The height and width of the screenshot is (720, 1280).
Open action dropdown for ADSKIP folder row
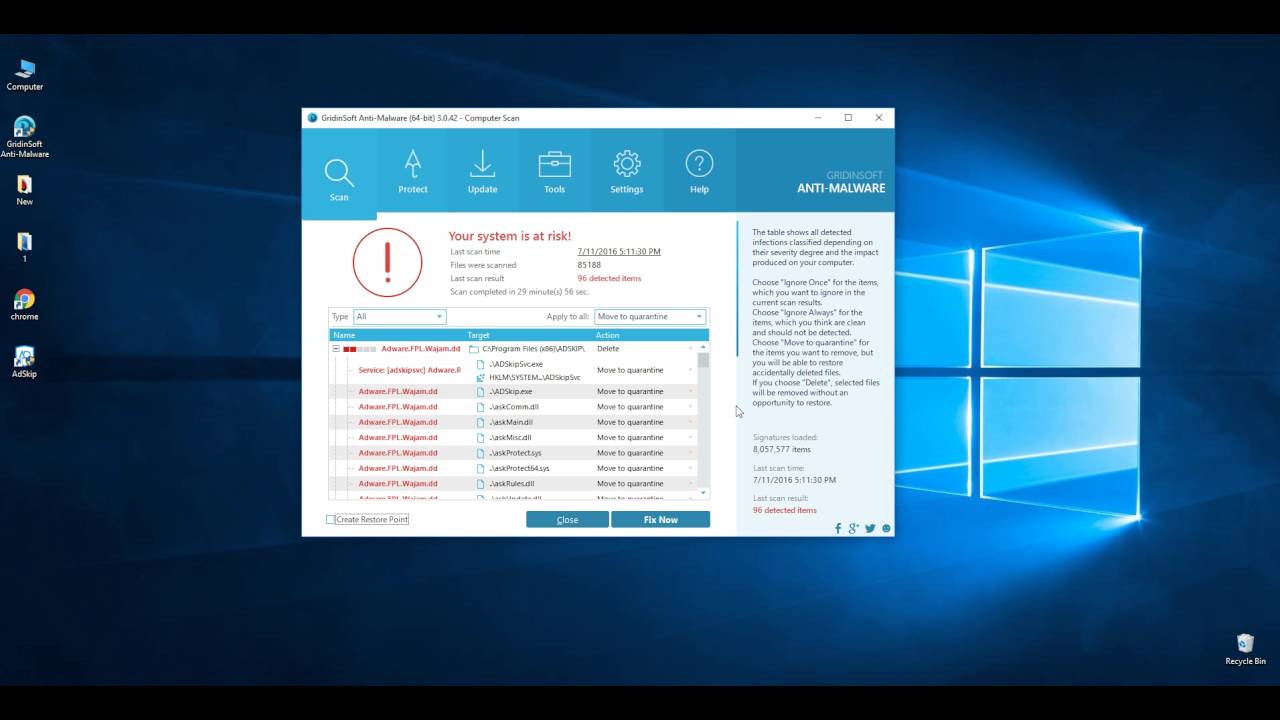pyautogui.click(x=690, y=349)
